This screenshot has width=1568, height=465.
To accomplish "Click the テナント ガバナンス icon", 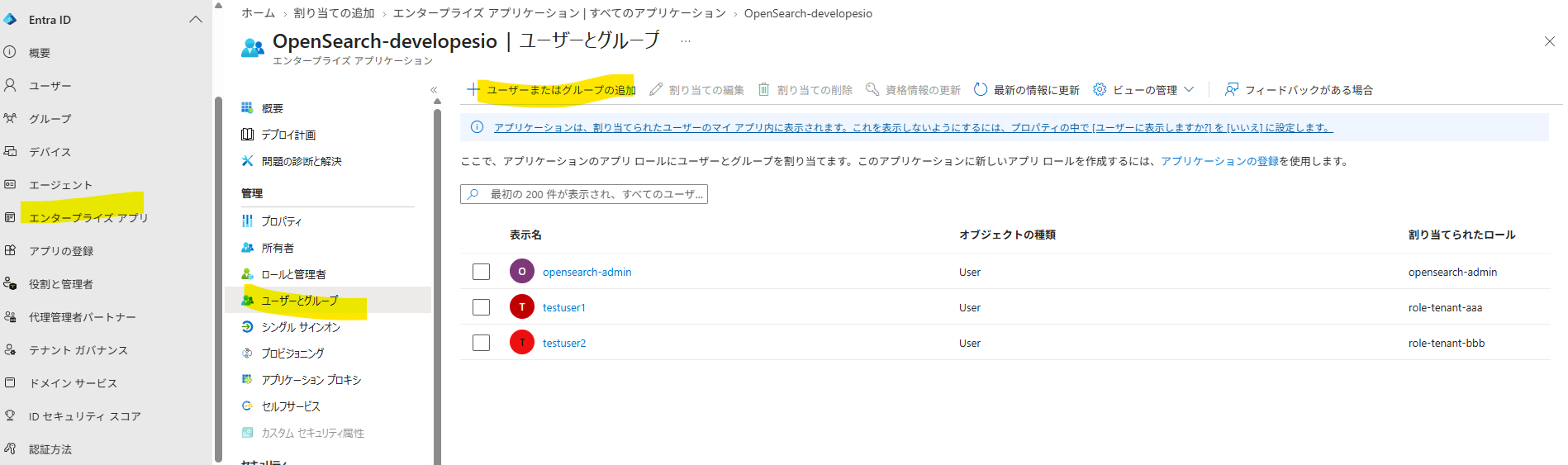I will coord(10,349).
